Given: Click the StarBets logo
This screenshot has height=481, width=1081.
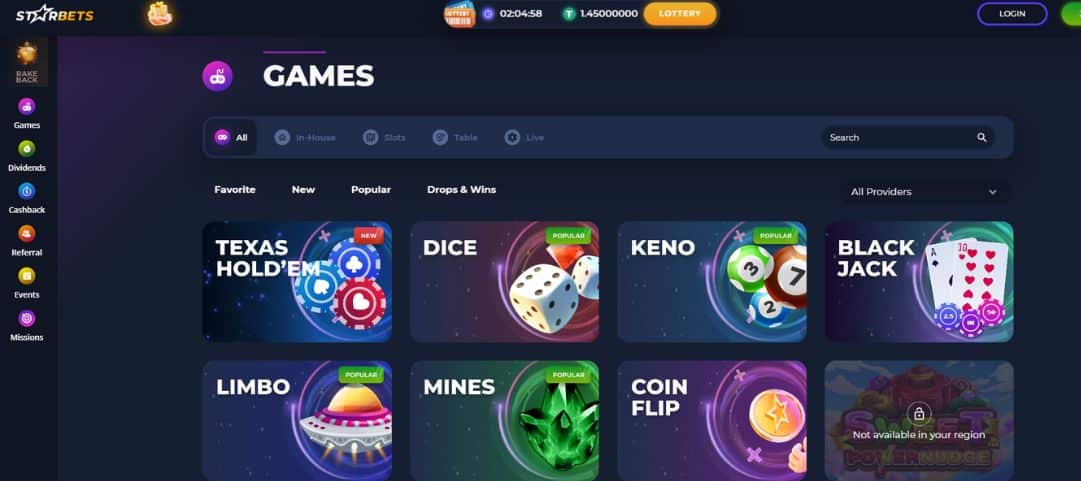Looking at the screenshot, I should pyautogui.click(x=55, y=14).
